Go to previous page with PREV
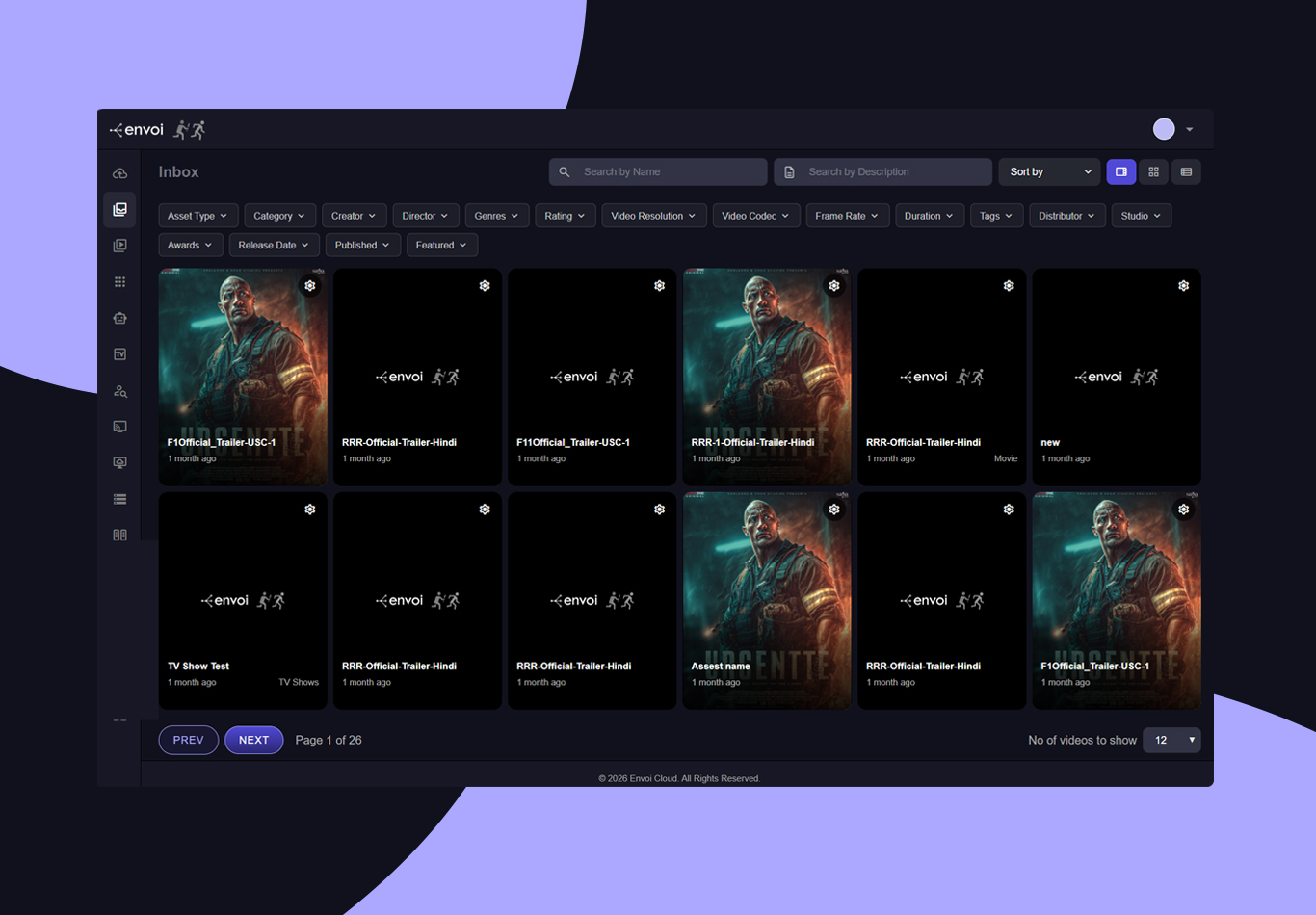Screen dimensions: 1316x915 [188, 740]
